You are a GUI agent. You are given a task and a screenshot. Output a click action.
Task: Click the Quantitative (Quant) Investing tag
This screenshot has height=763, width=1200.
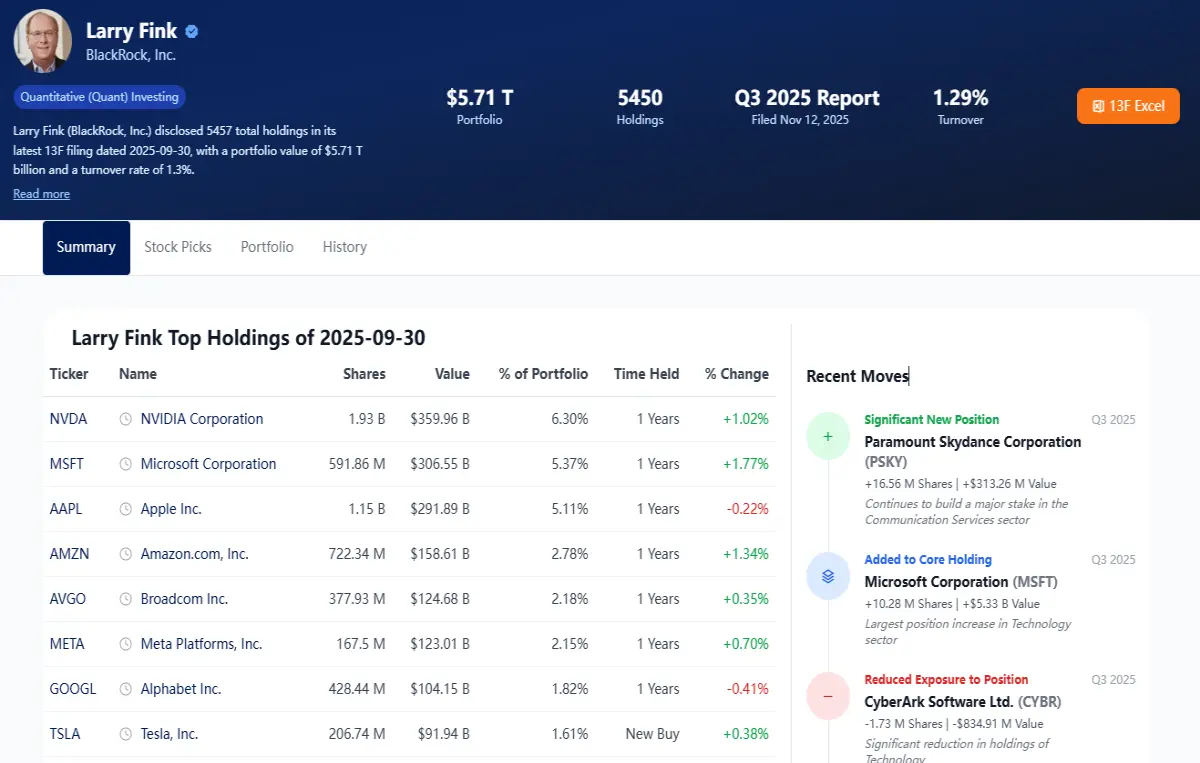100,97
